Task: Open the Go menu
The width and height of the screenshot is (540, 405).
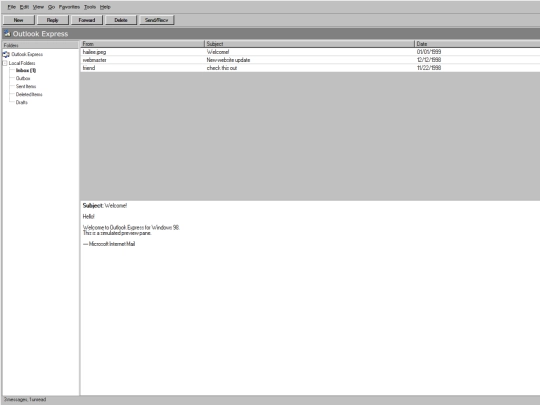Action: pyautogui.click(x=51, y=7)
